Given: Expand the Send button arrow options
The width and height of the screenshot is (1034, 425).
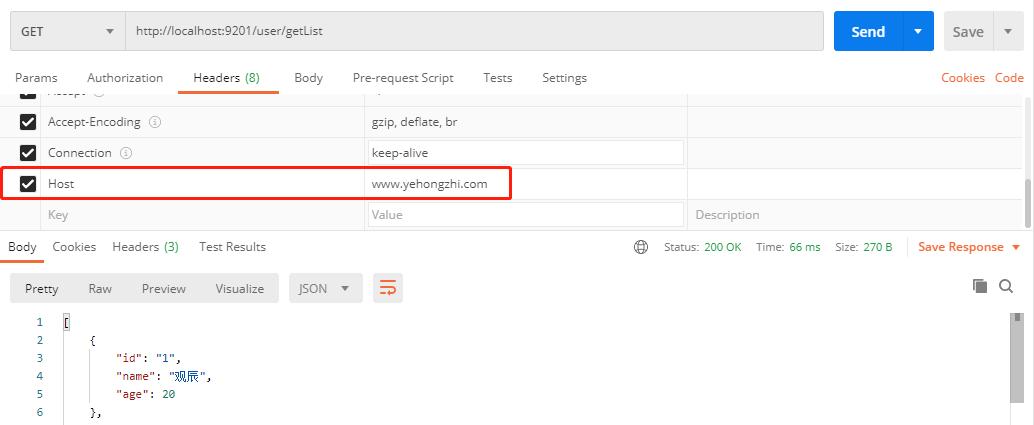Looking at the screenshot, I should 918,31.
